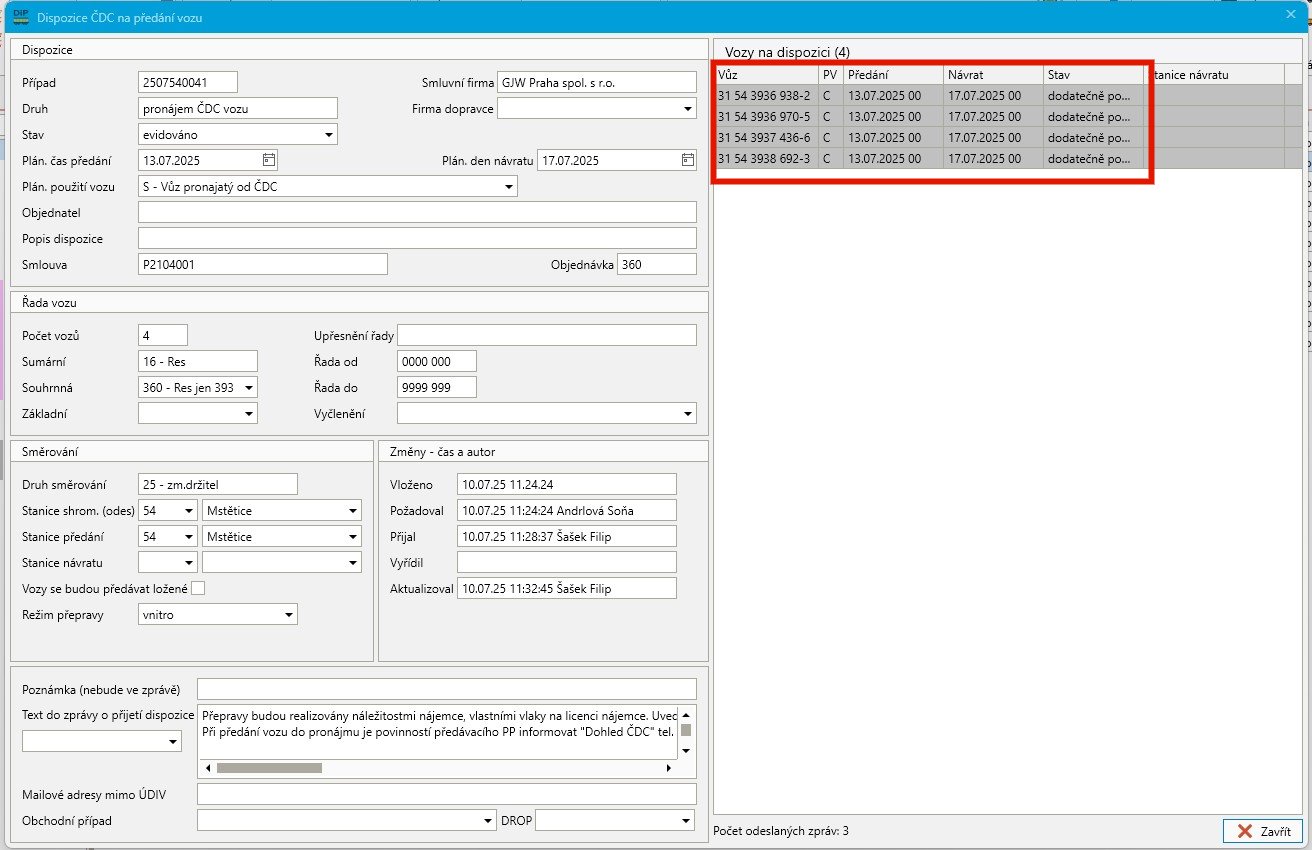Open calendar picker for Plán. den návratu
Viewport: 1312px width, 850px height.
[687, 160]
